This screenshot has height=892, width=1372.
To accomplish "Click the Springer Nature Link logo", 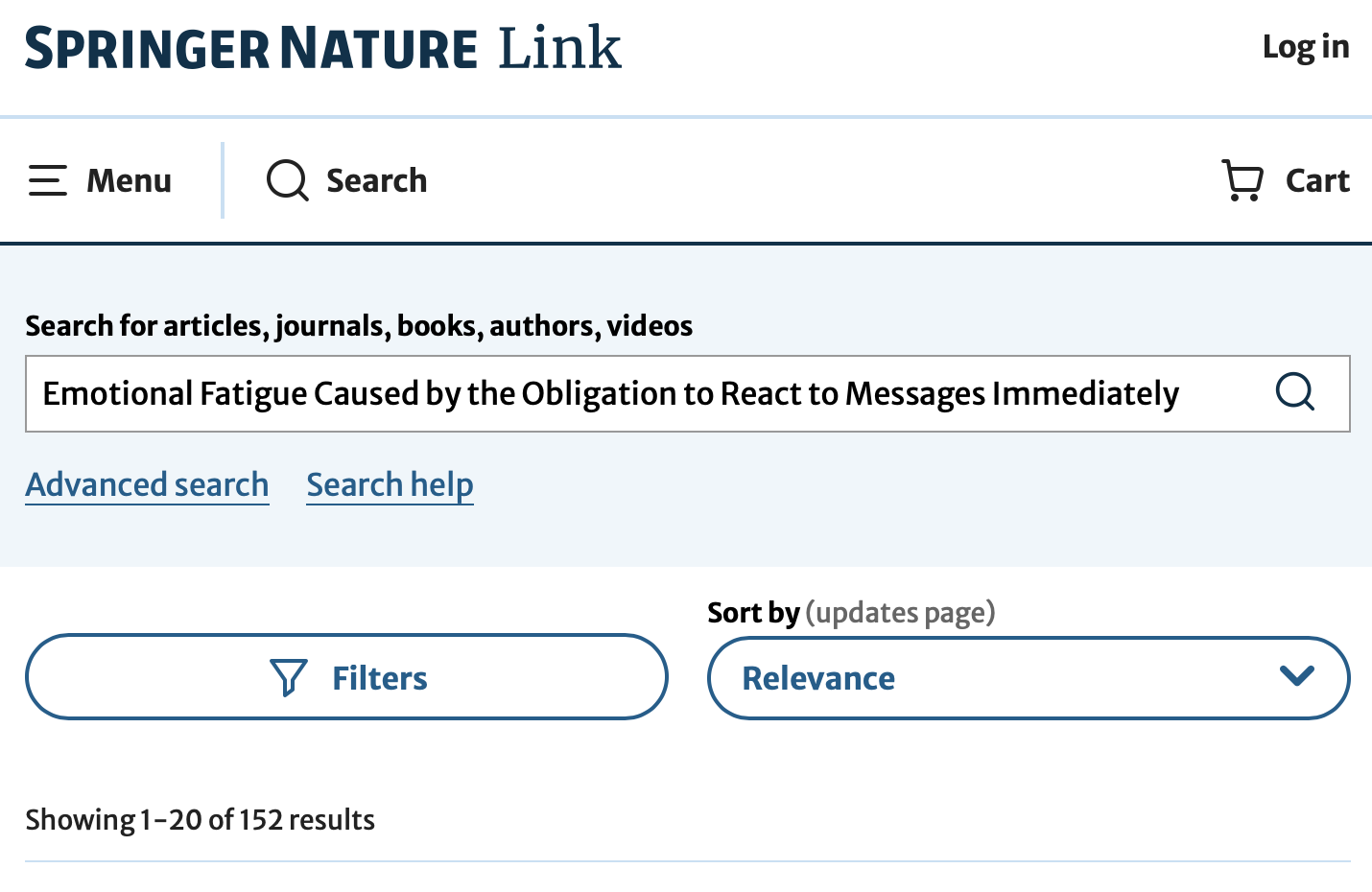I will 322,48.
